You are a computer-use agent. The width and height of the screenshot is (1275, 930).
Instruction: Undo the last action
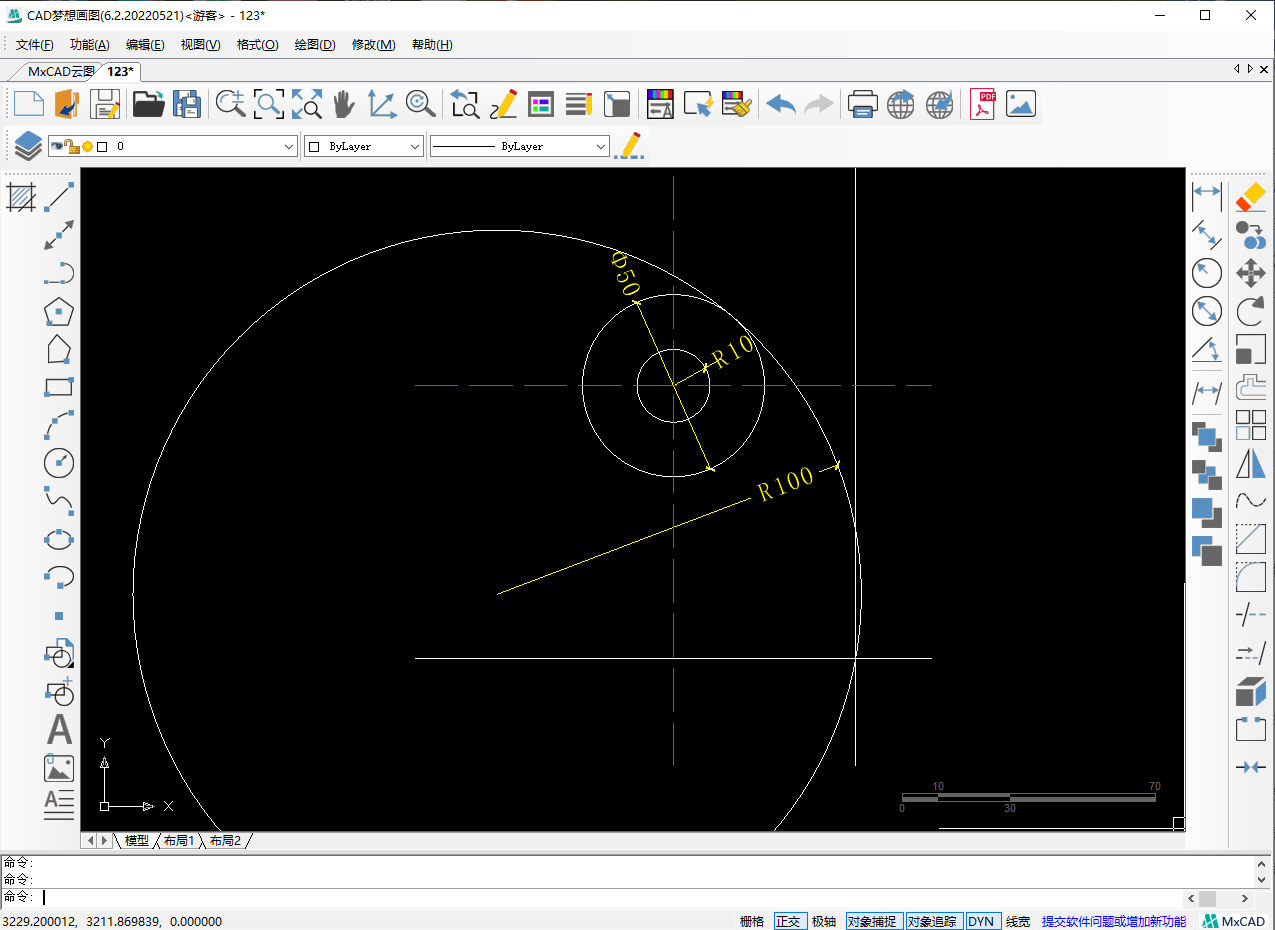[781, 104]
